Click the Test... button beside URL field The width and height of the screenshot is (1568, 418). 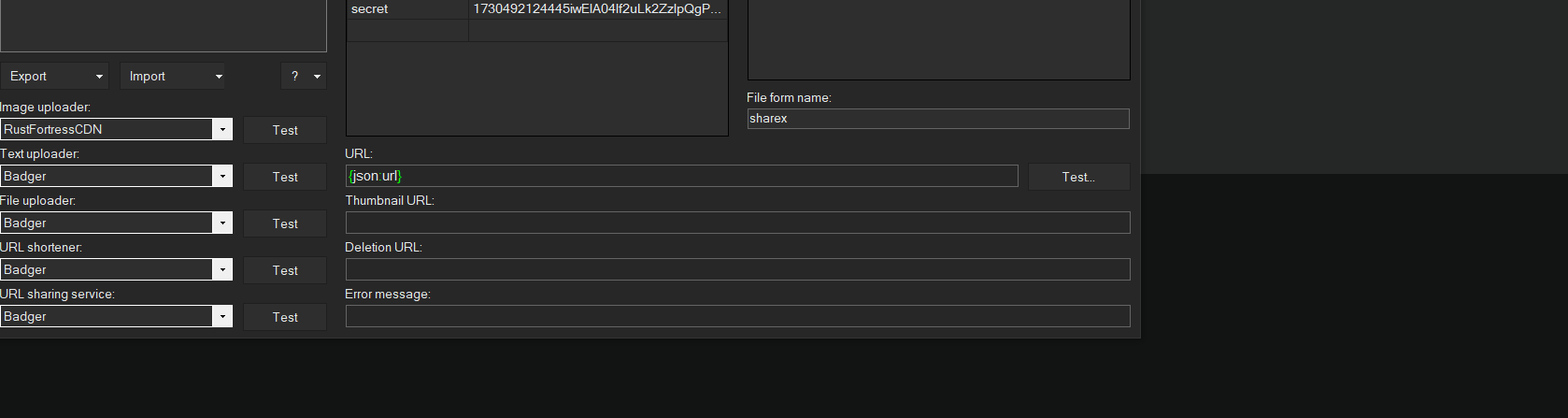pos(1078,178)
